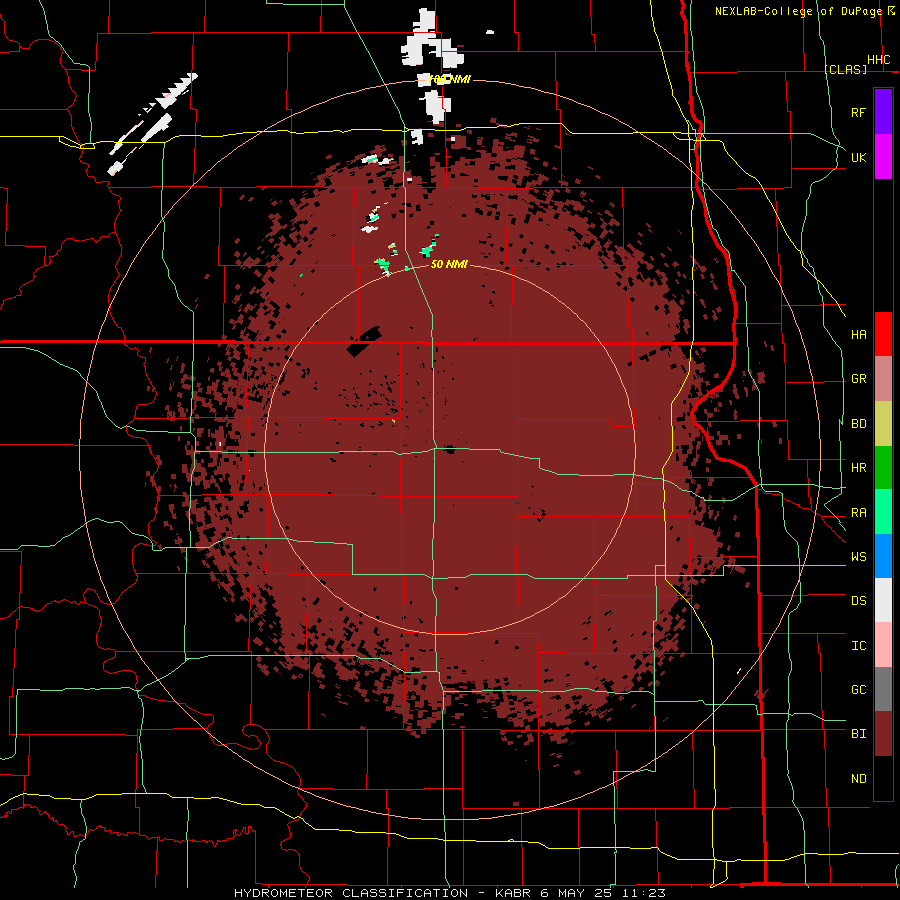Click the BD yellow legend swatch

point(883,424)
